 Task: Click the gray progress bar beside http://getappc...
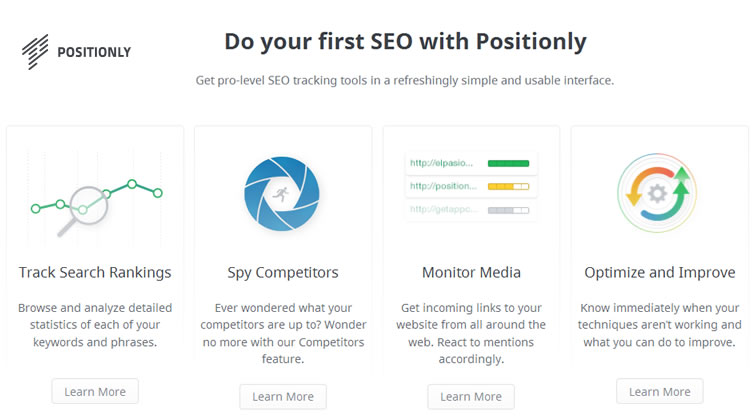point(508,210)
